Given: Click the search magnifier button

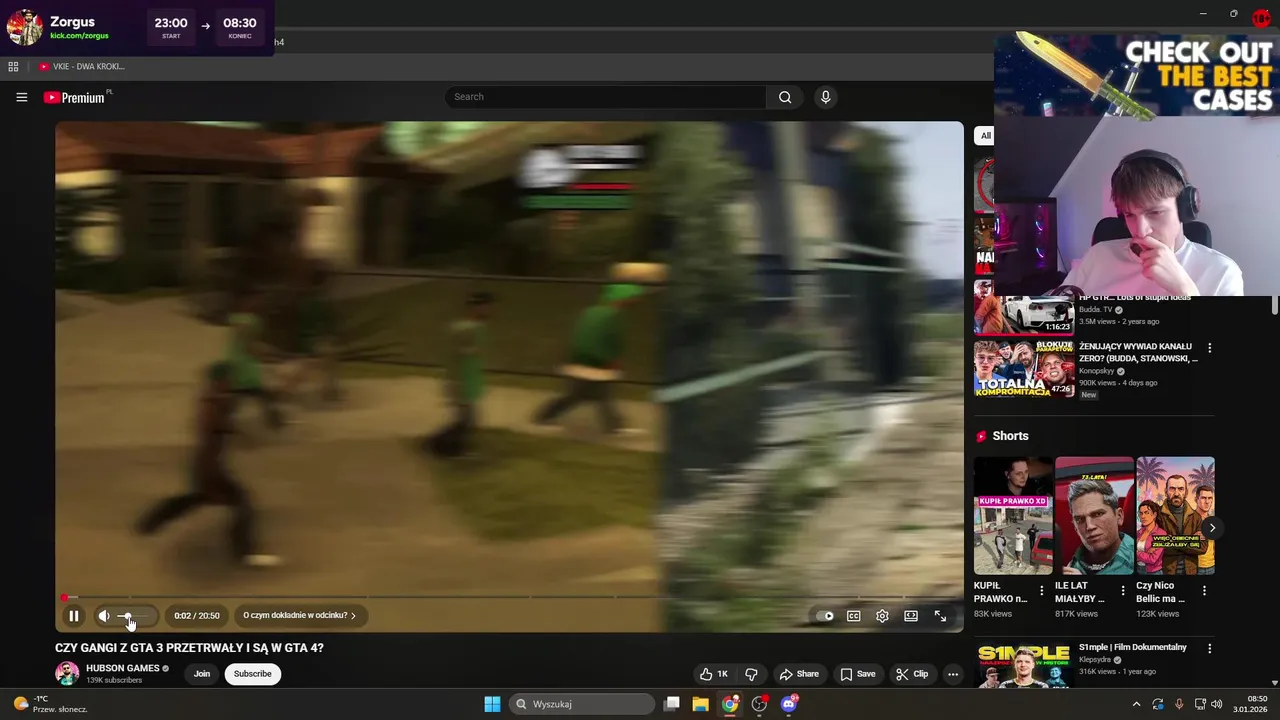Looking at the screenshot, I should click(785, 97).
